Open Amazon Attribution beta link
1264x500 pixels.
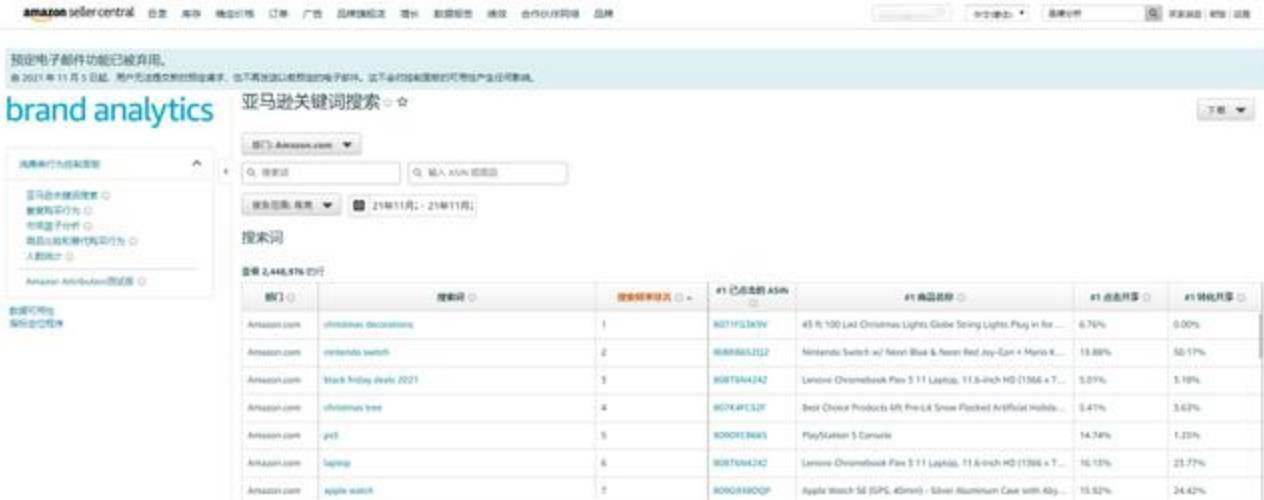[80, 282]
